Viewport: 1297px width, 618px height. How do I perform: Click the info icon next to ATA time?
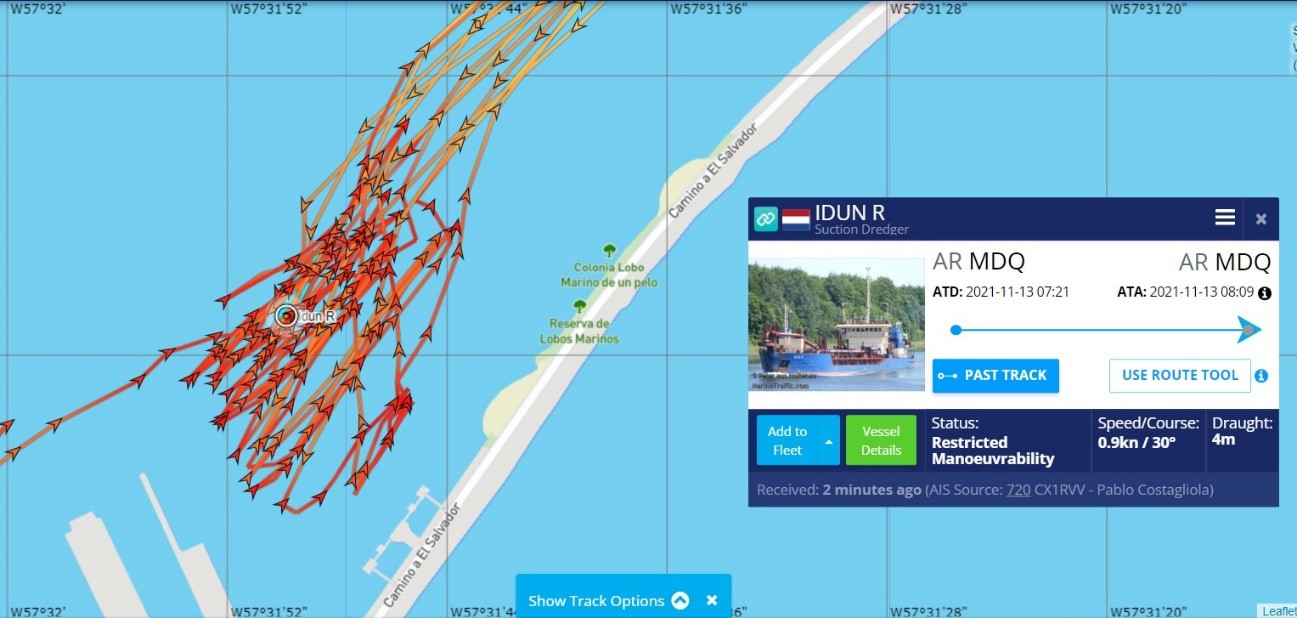1264,293
